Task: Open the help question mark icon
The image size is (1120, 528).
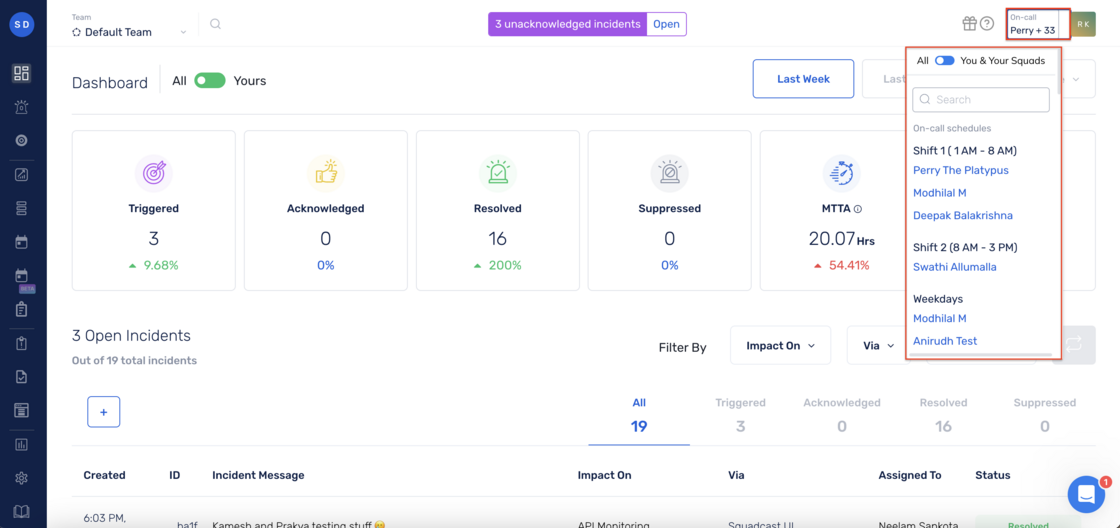Action: (x=987, y=24)
